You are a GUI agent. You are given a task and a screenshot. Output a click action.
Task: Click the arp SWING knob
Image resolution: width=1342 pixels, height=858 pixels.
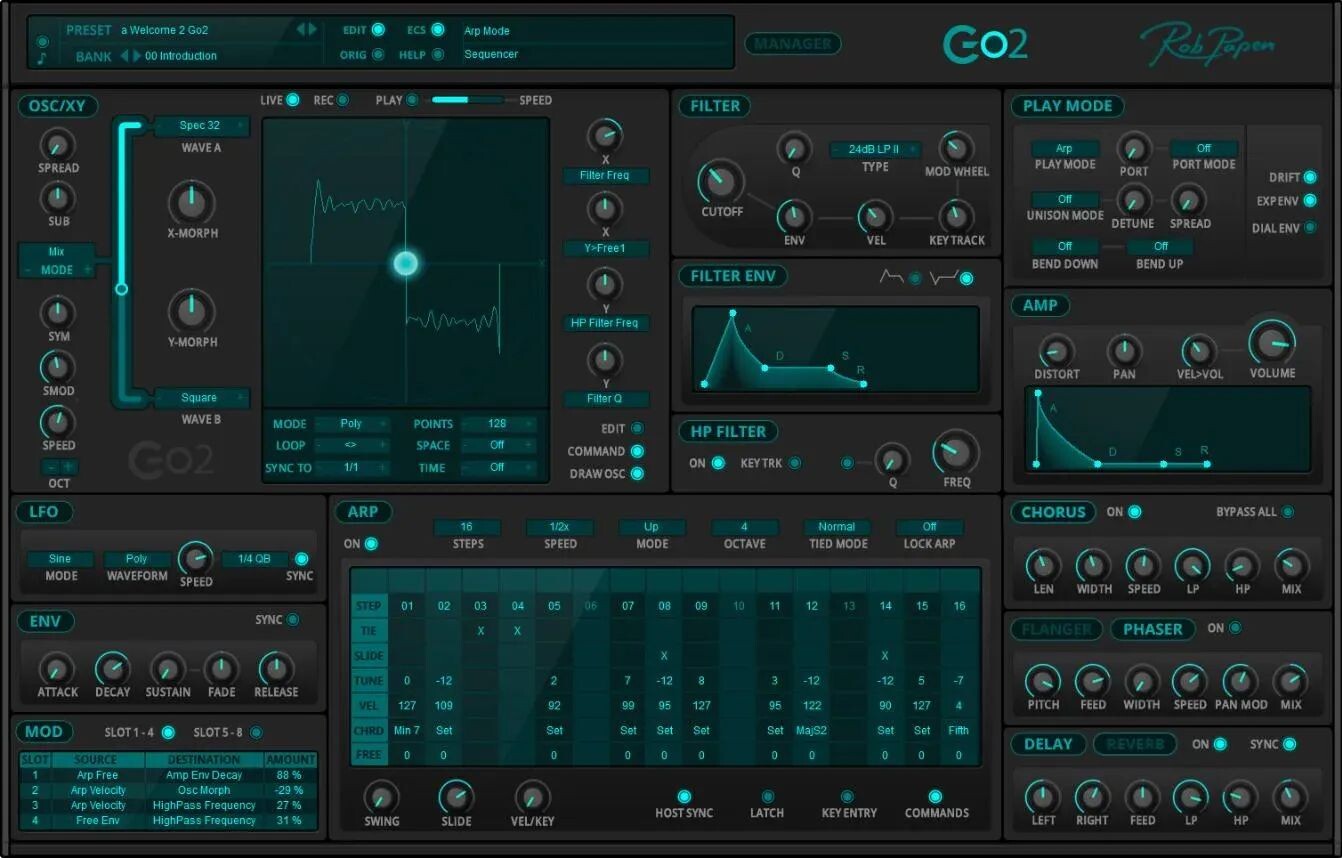[x=381, y=797]
